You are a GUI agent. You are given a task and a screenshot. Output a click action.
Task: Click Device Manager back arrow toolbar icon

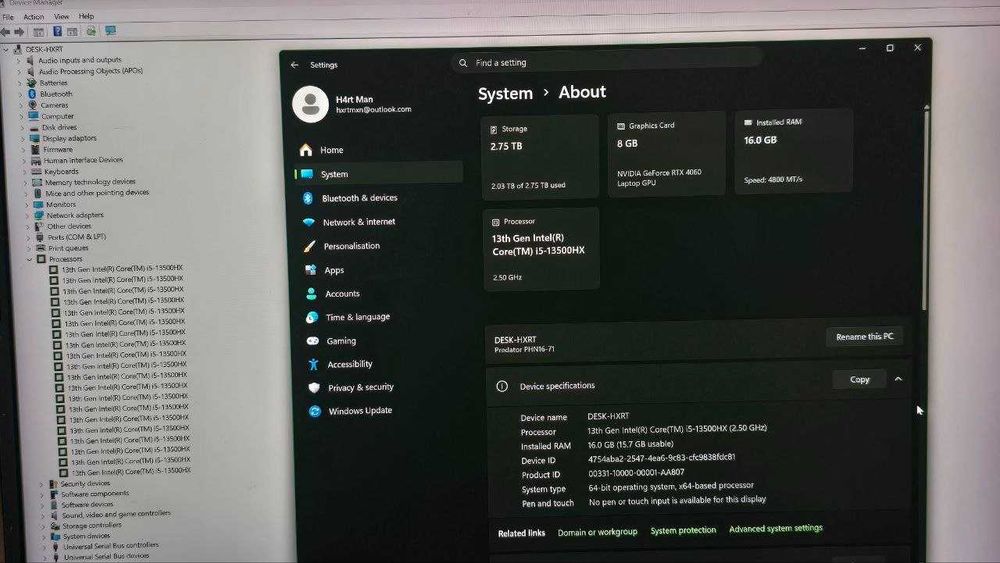(x=6, y=31)
